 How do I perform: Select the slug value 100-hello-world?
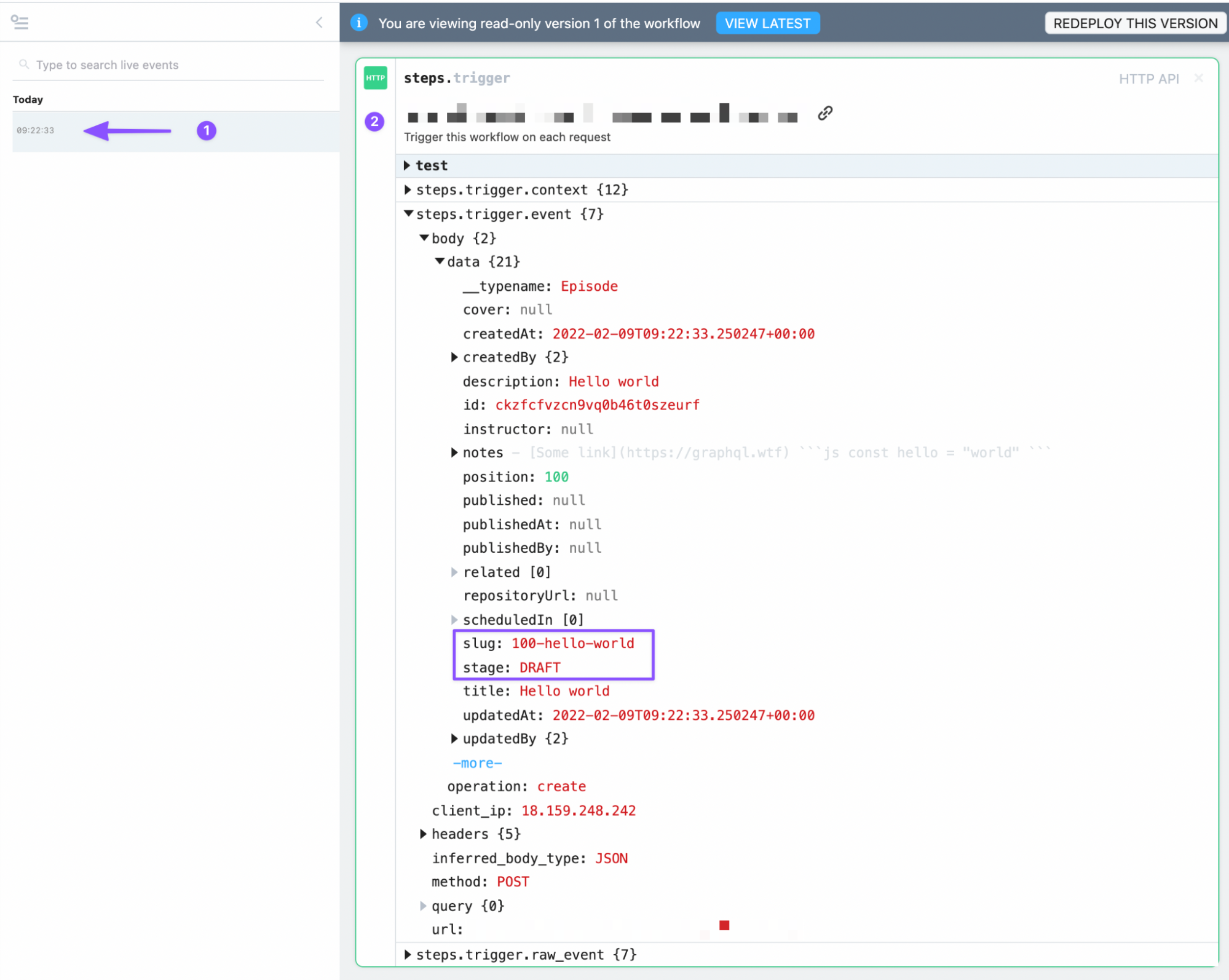(572, 643)
